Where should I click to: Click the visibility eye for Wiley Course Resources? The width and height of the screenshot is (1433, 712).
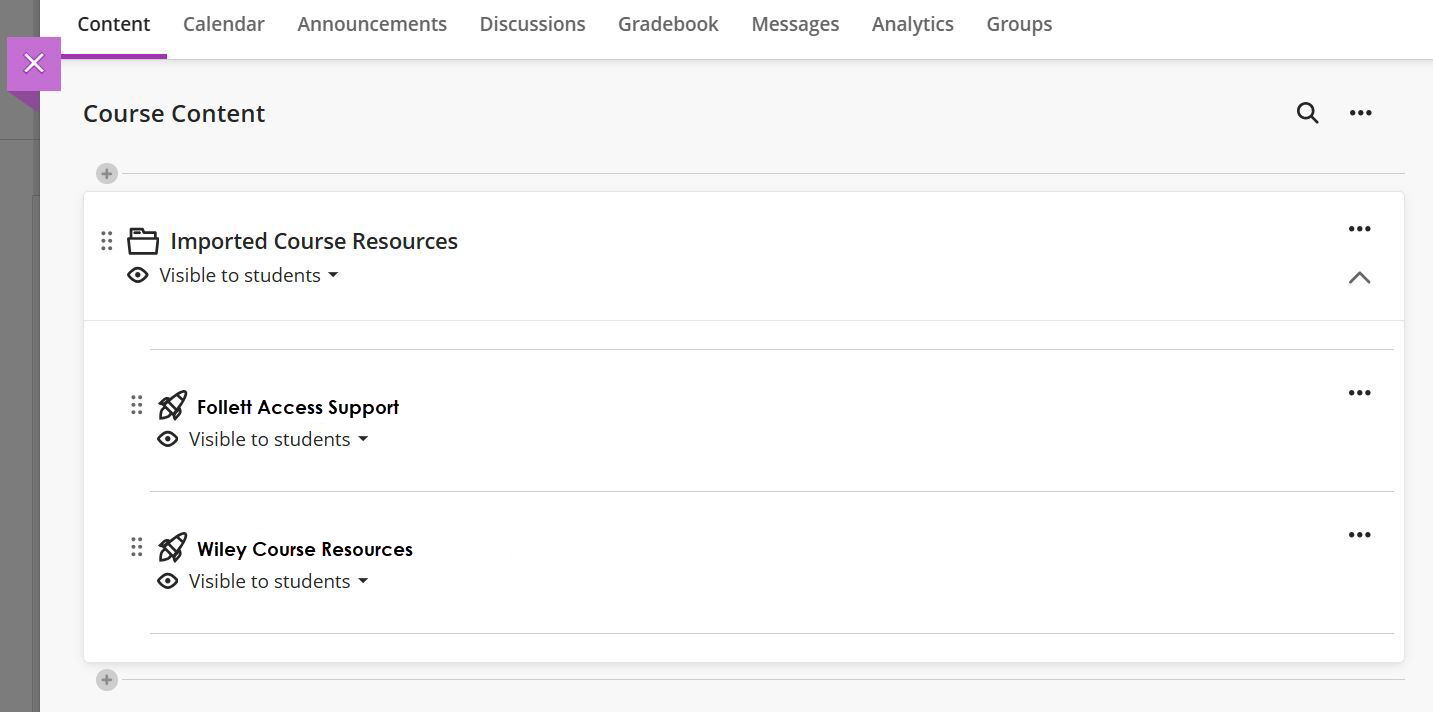(168, 581)
